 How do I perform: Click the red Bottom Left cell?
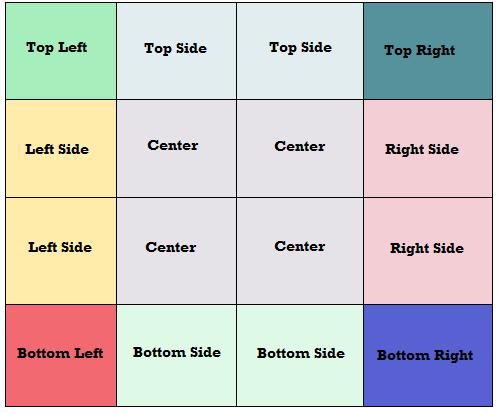(x=61, y=355)
